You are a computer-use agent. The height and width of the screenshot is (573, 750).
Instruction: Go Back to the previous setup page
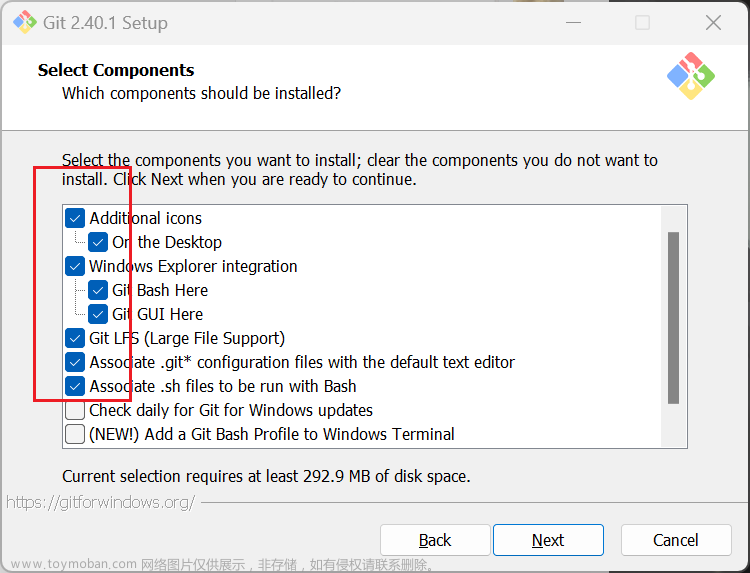[x=435, y=540]
